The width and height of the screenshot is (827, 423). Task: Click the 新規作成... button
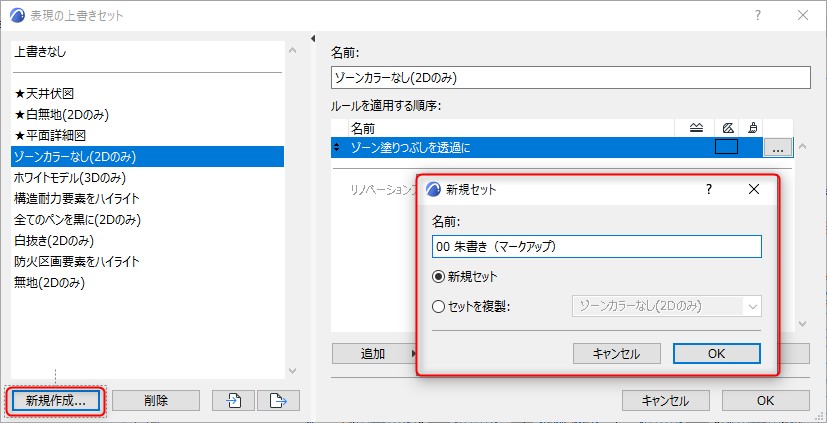(x=55, y=400)
